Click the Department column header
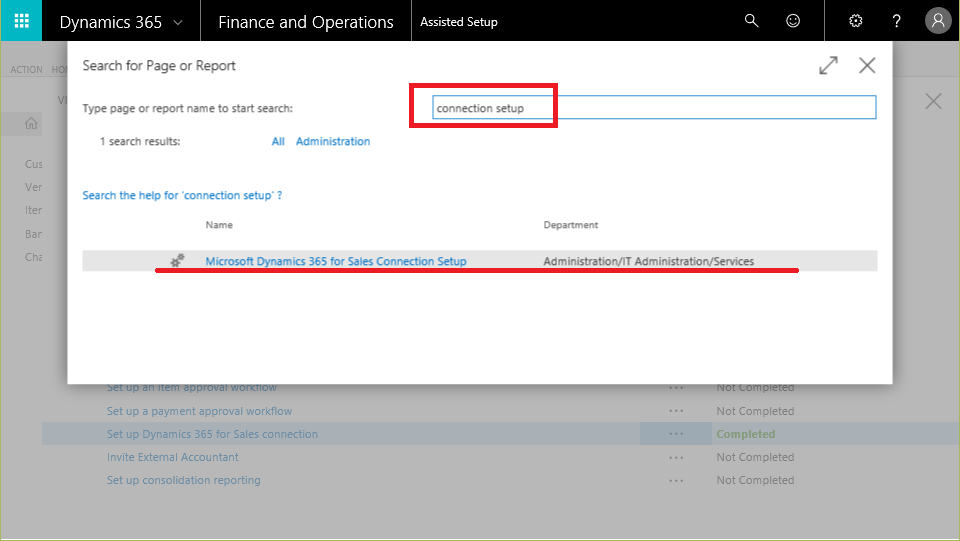This screenshot has width=960, height=541. (571, 225)
